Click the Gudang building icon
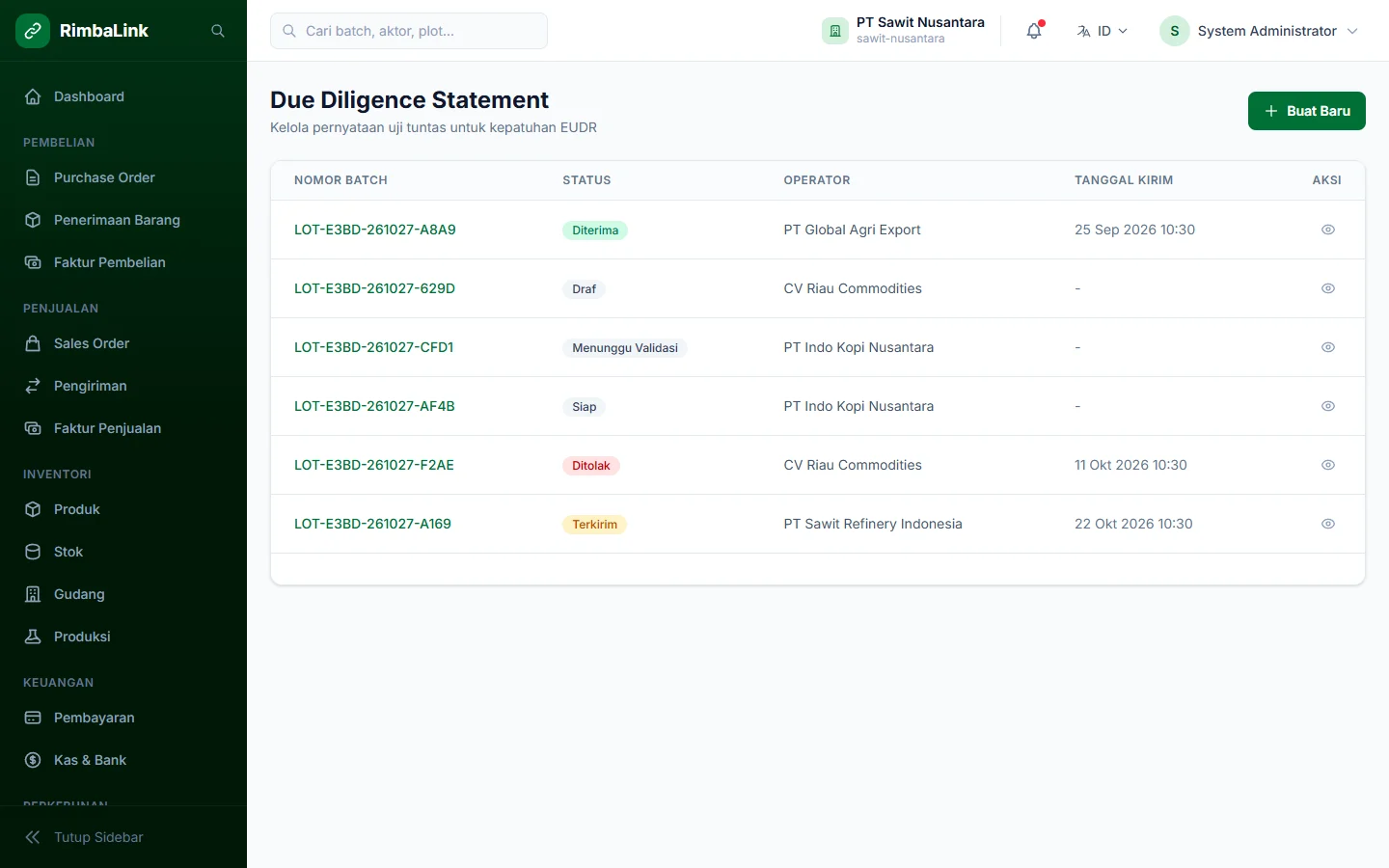 33,594
